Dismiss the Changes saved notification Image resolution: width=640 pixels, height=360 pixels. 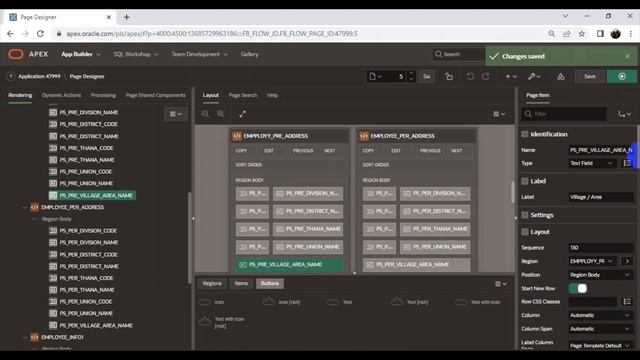click(x=627, y=56)
